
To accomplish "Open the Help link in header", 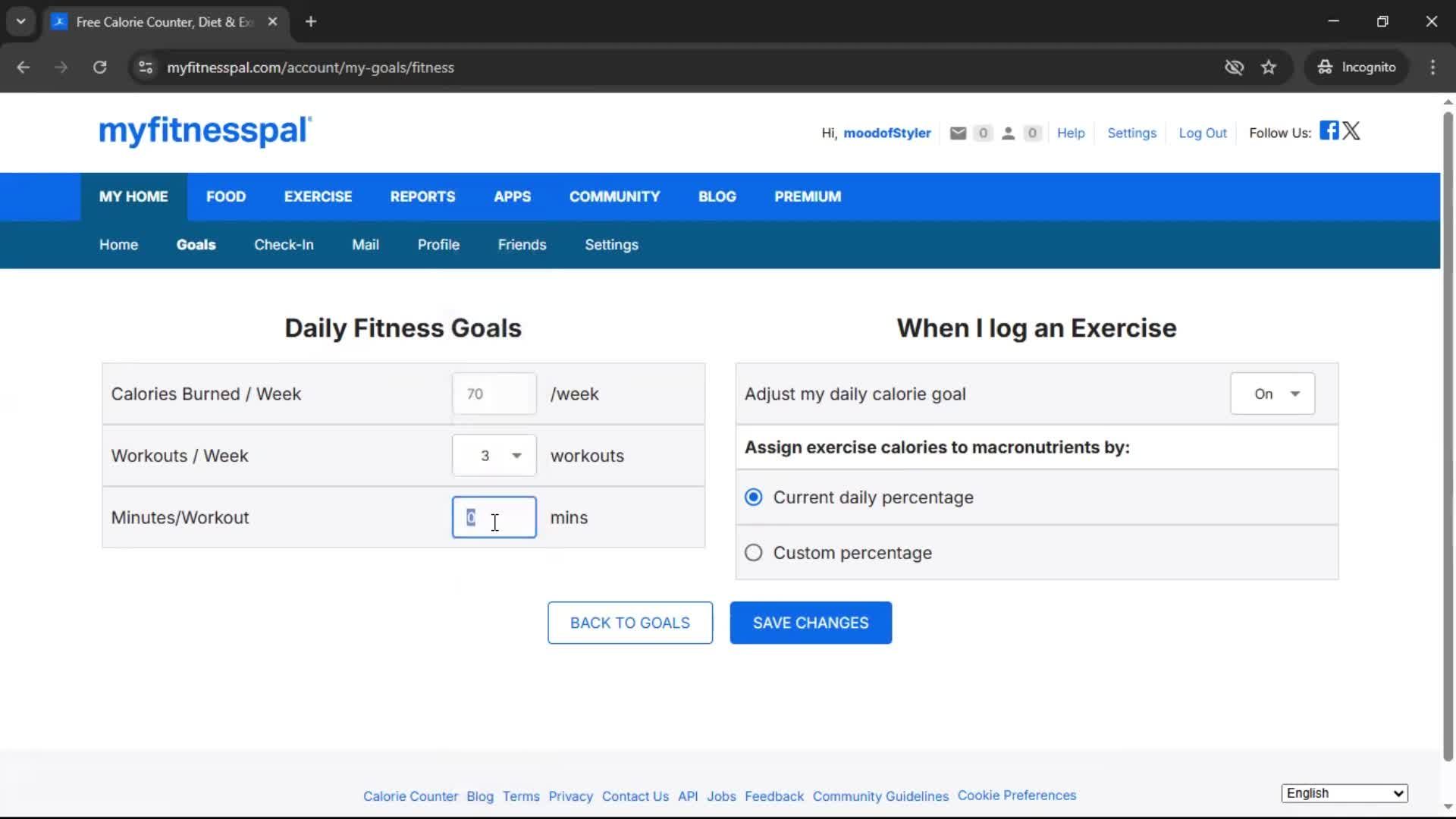I will 1071,133.
